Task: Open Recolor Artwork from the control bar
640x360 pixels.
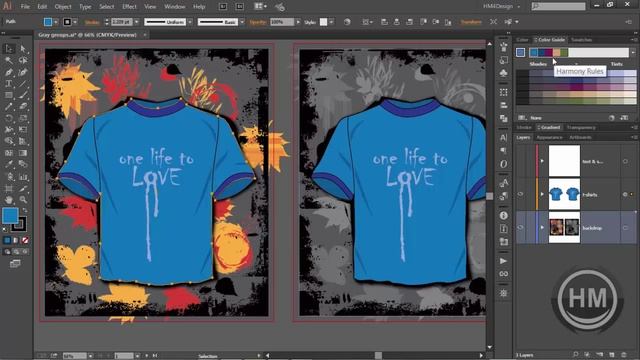Action: [x=347, y=22]
